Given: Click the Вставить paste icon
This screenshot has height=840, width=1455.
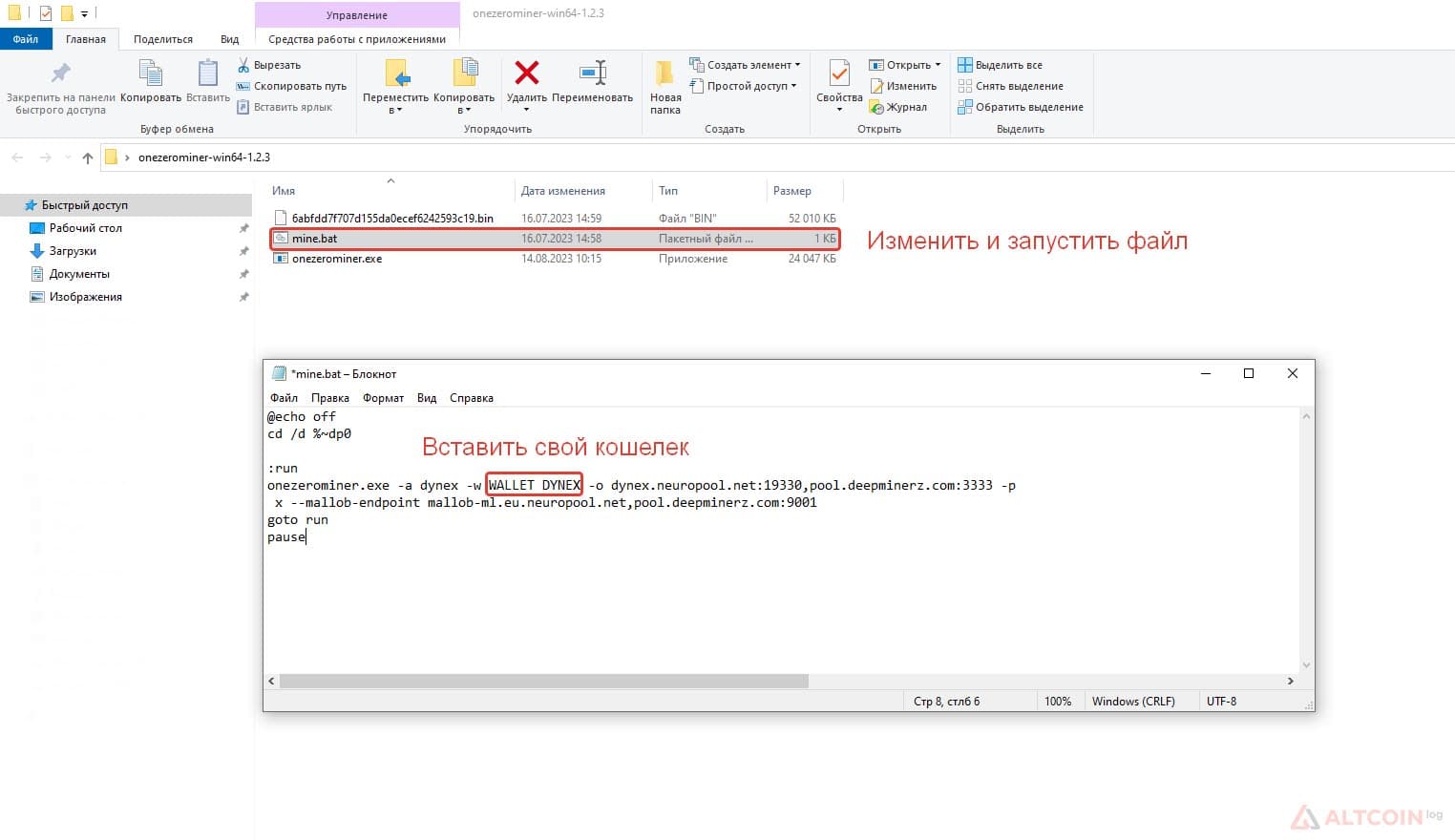Looking at the screenshot, I should click(208, 81).
